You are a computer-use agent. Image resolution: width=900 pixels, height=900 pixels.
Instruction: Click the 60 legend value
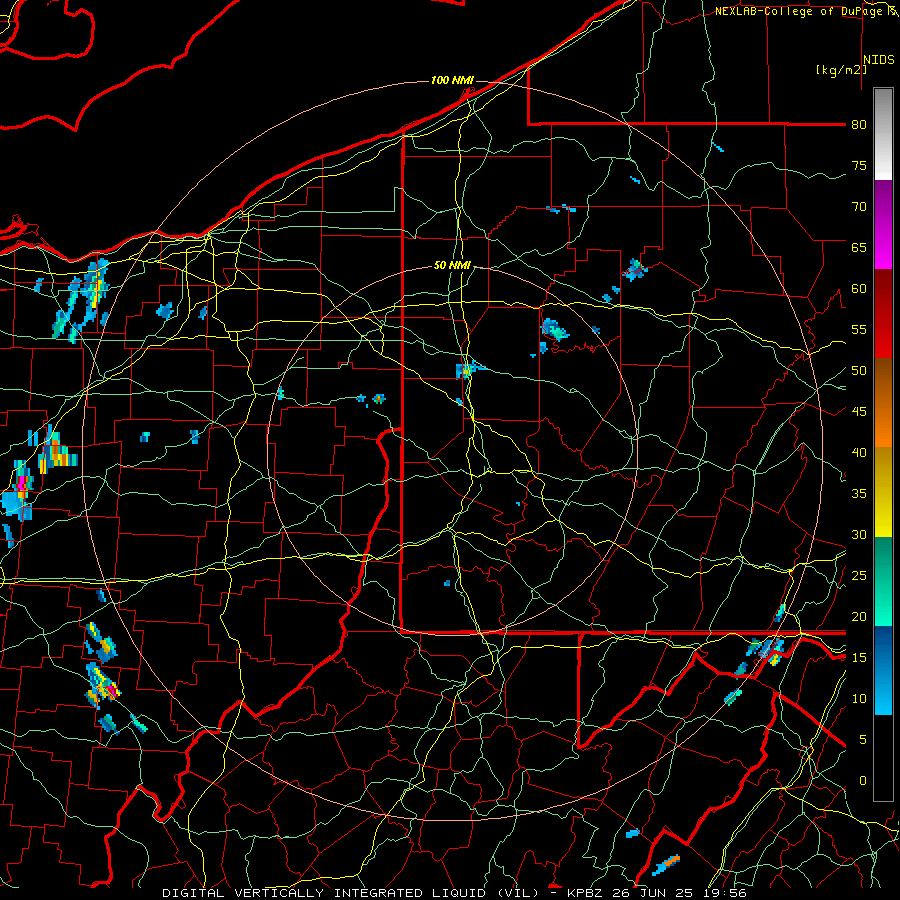coord(859,289)
